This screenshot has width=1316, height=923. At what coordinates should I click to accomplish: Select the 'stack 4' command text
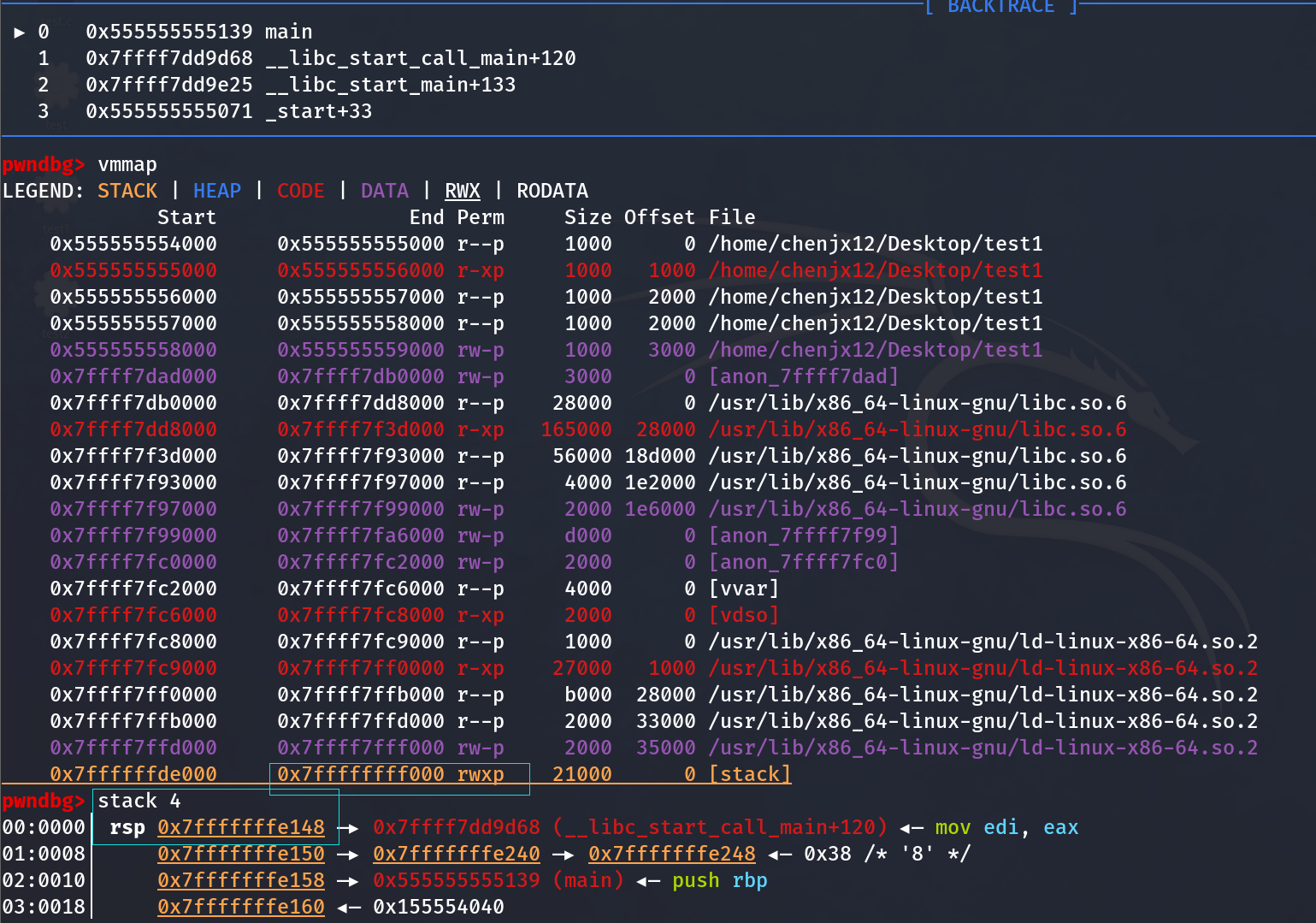click(x=139, y=801)
